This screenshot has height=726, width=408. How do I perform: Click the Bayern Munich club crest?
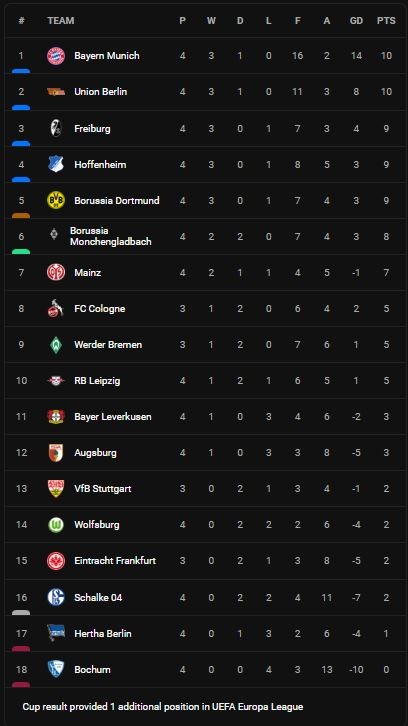(56, 56)
